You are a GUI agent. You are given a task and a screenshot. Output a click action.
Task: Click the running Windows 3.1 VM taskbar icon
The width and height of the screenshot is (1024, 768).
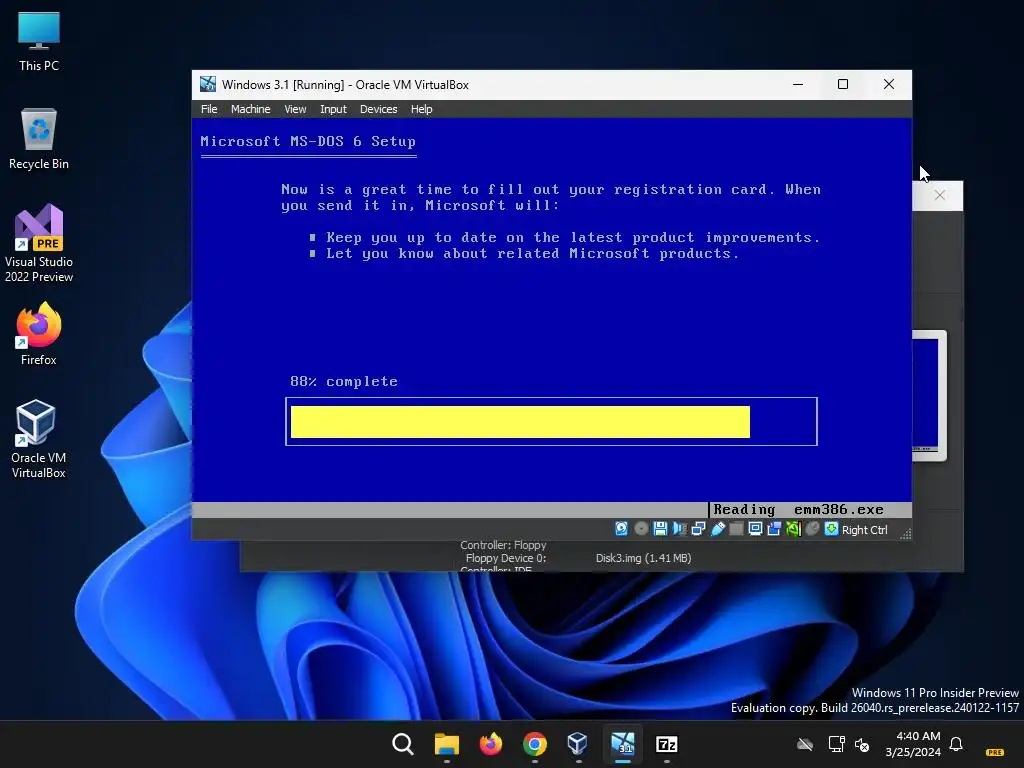pyautogui.click(x=622, y=744)
